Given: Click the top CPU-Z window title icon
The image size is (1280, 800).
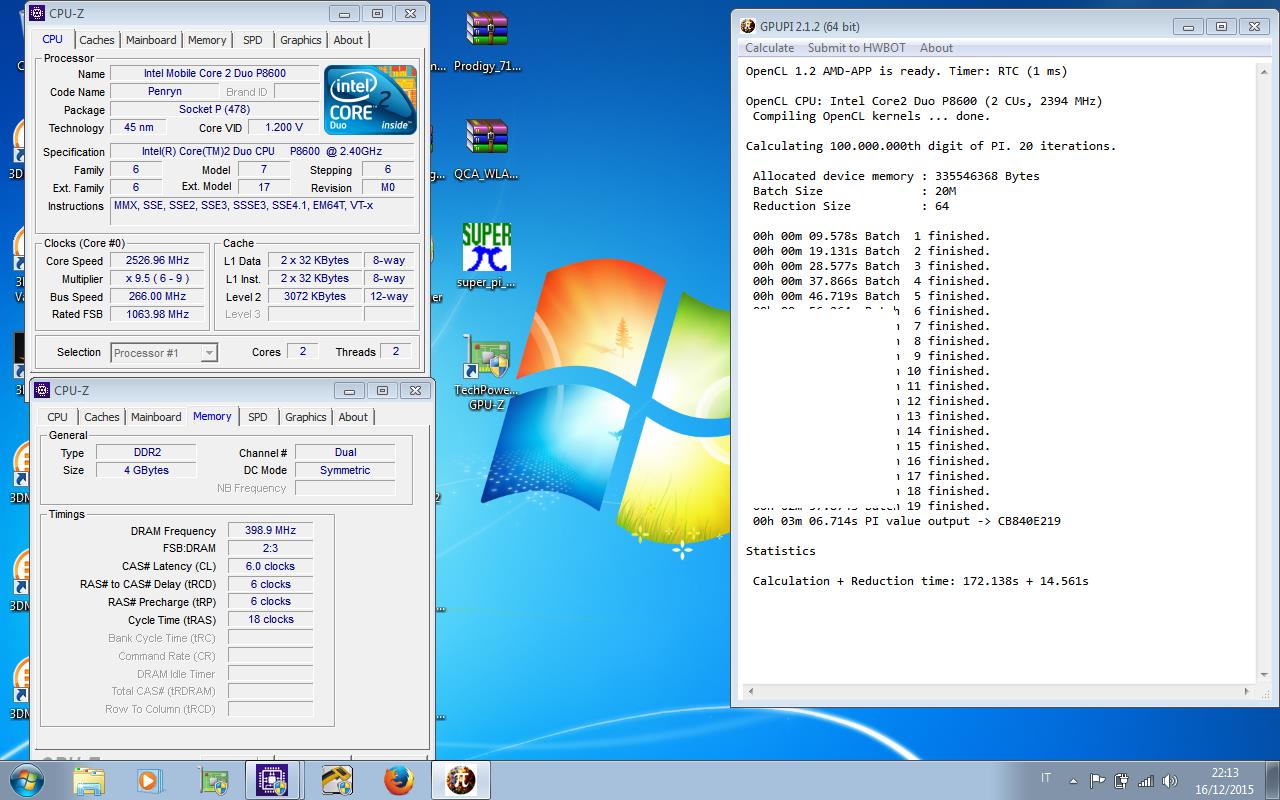Looking at the screenshot, I should (37, 13).
